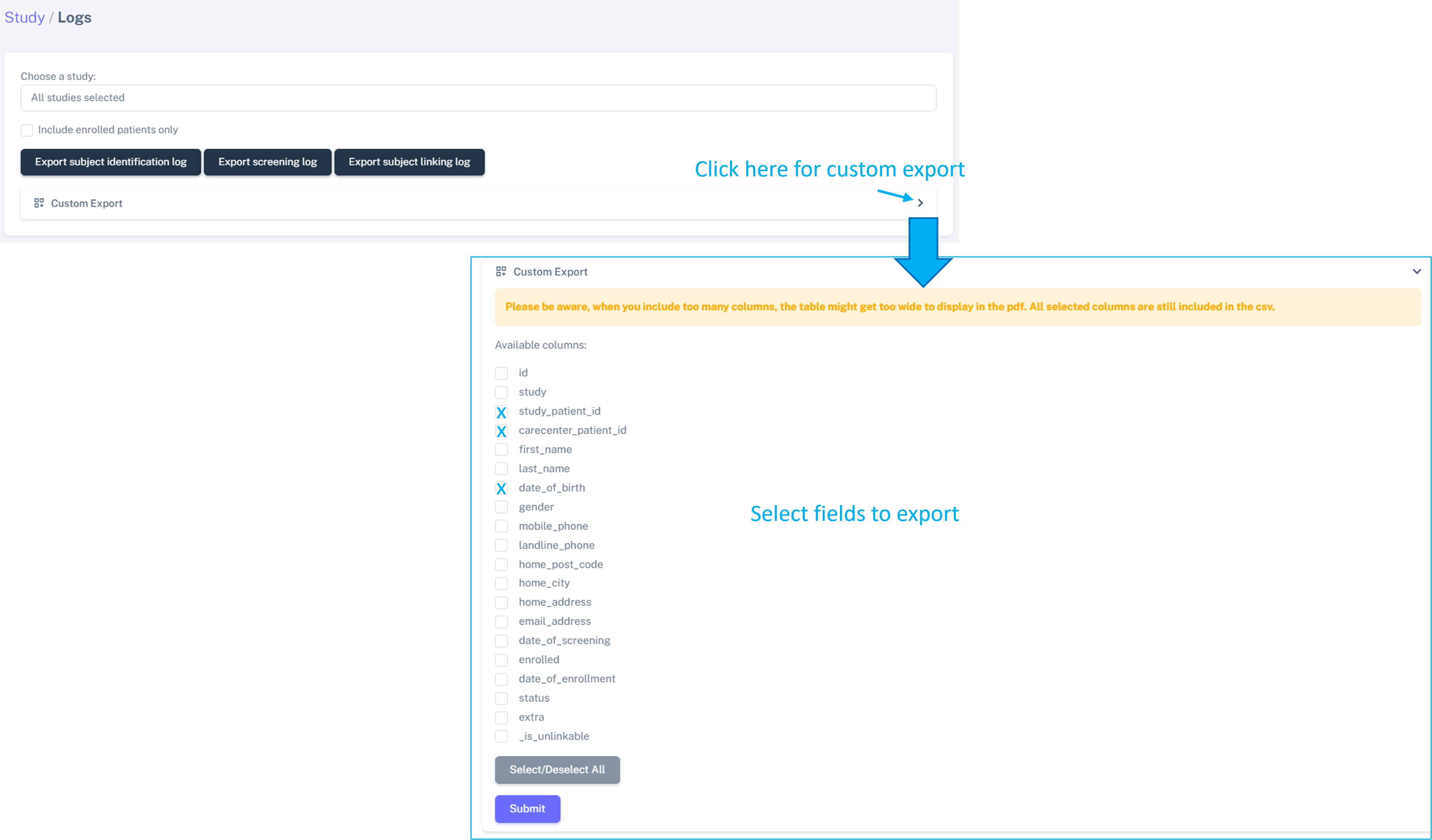1432x840 pixels.
Task: Check the _is_unlinkable column
Action: click(501, 737)
